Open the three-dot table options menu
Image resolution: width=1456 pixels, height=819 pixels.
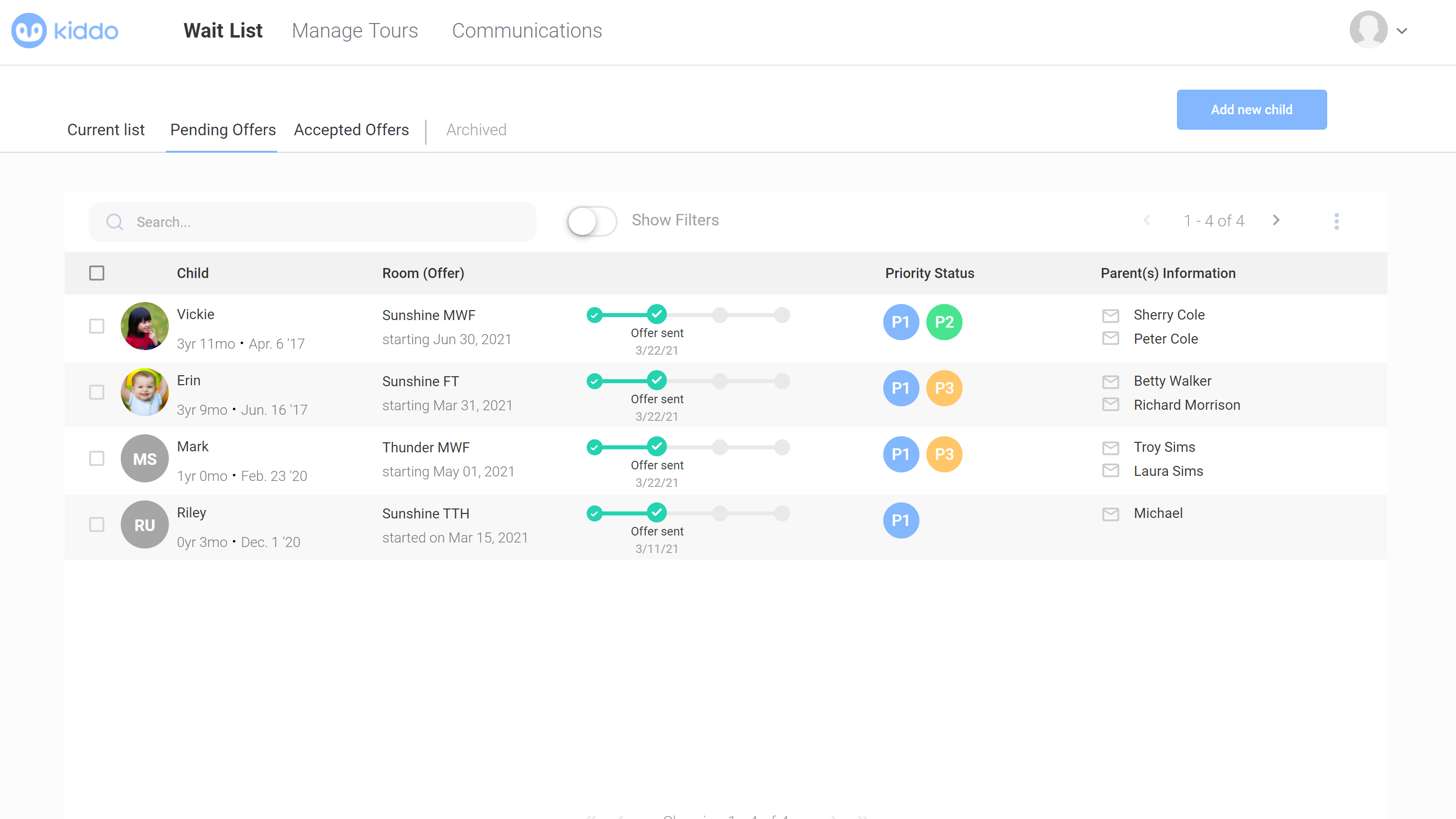(x=1336, y=221)
